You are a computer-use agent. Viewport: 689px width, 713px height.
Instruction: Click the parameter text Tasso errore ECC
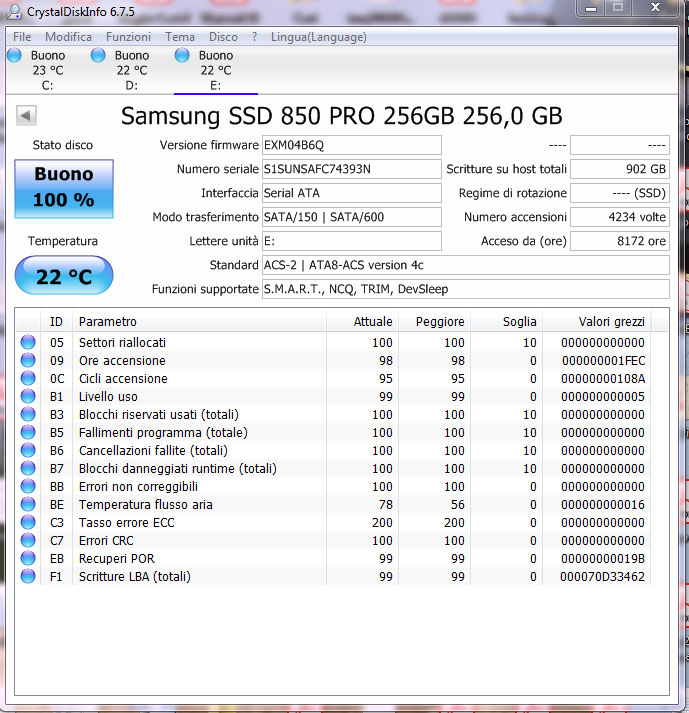(127, 522)
